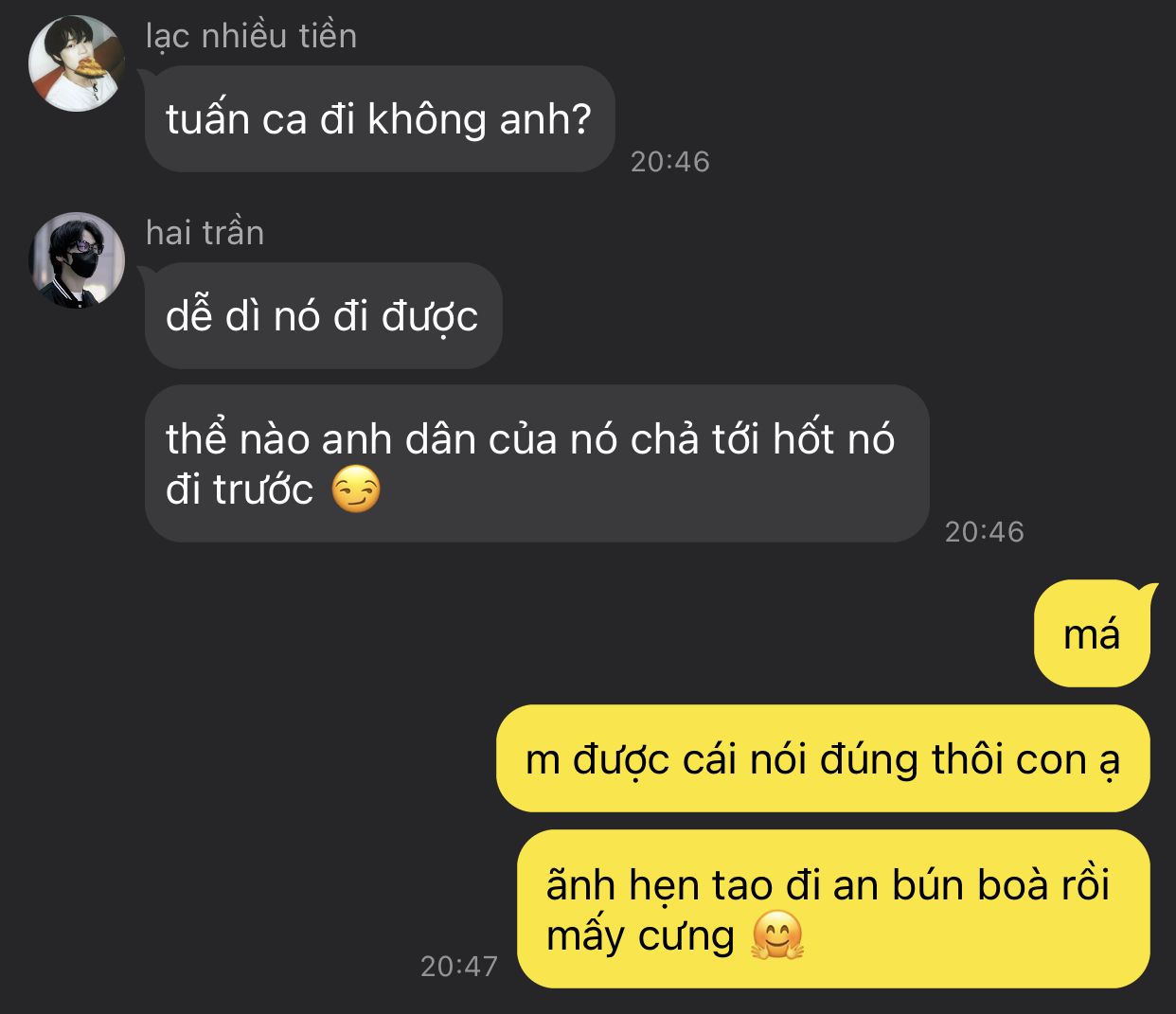Image resolution: width=1176 pixels, height=1014 pixels.
Task: Tap the hugging face emoji
Action: pos(777,935)
